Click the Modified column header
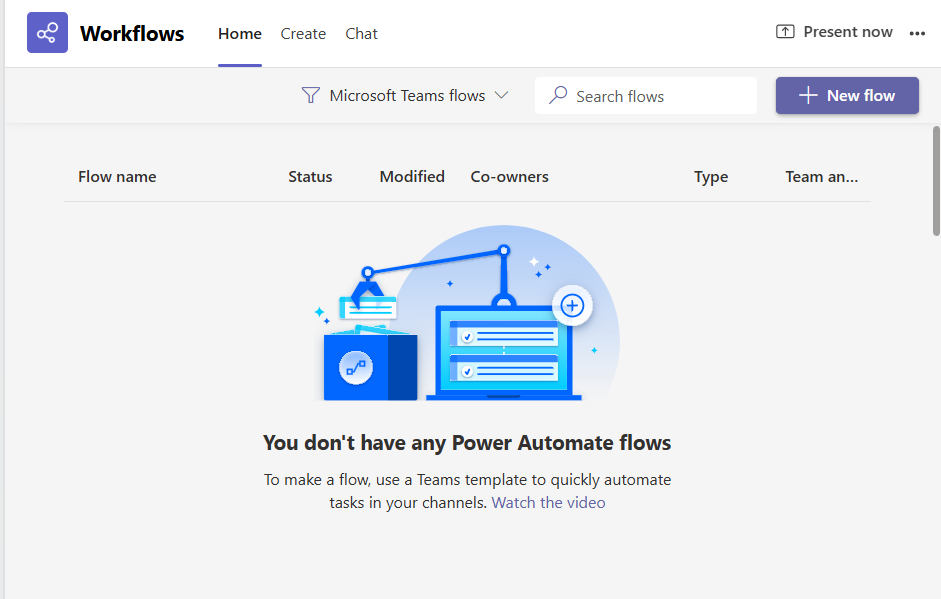The image size is (941, 599). [412, 177]
